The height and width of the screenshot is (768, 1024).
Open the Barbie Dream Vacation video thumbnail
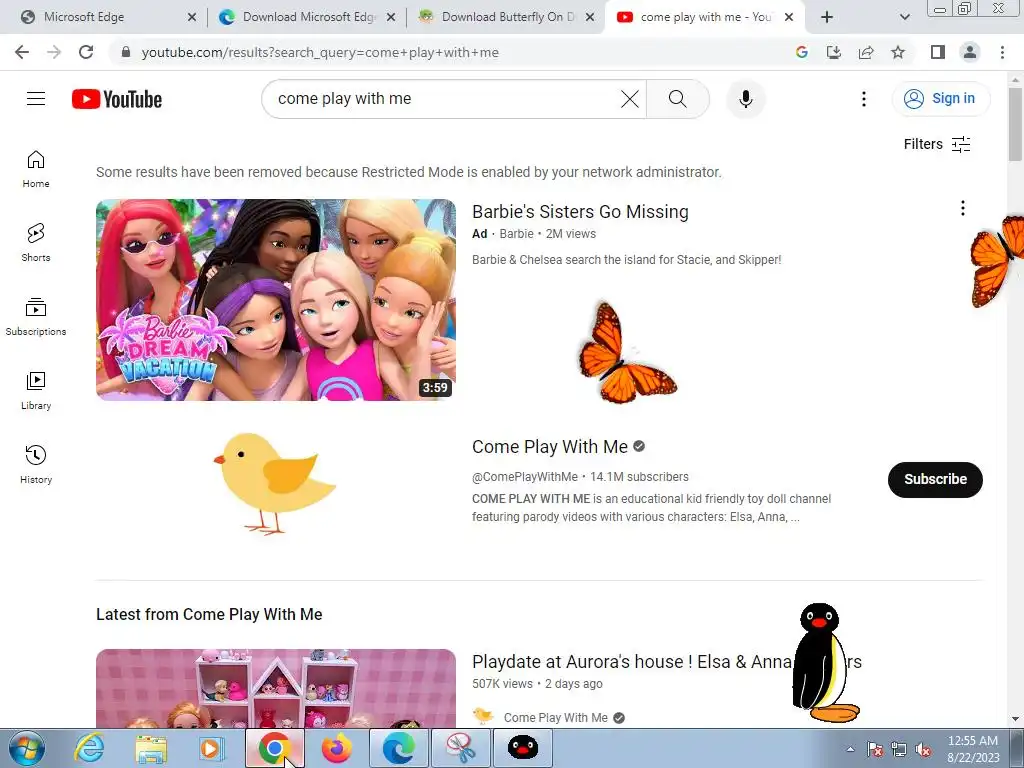click(276, 300)
